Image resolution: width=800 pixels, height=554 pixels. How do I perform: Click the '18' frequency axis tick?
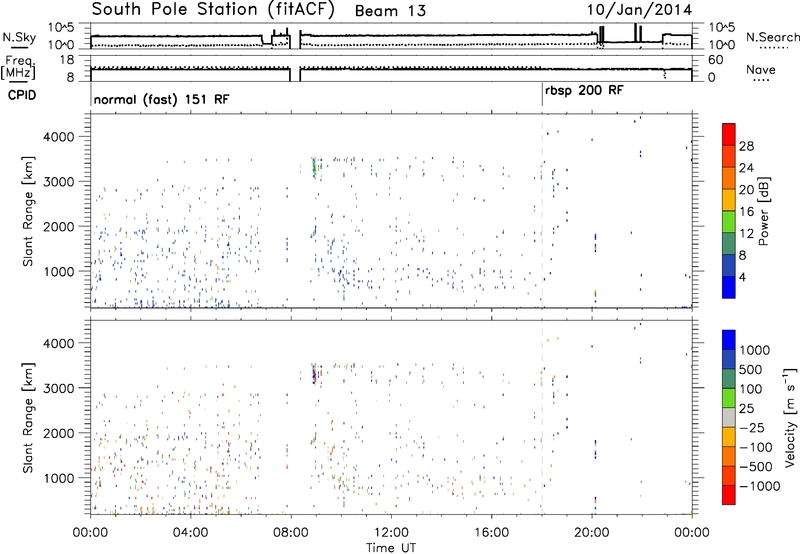point(67,60)
